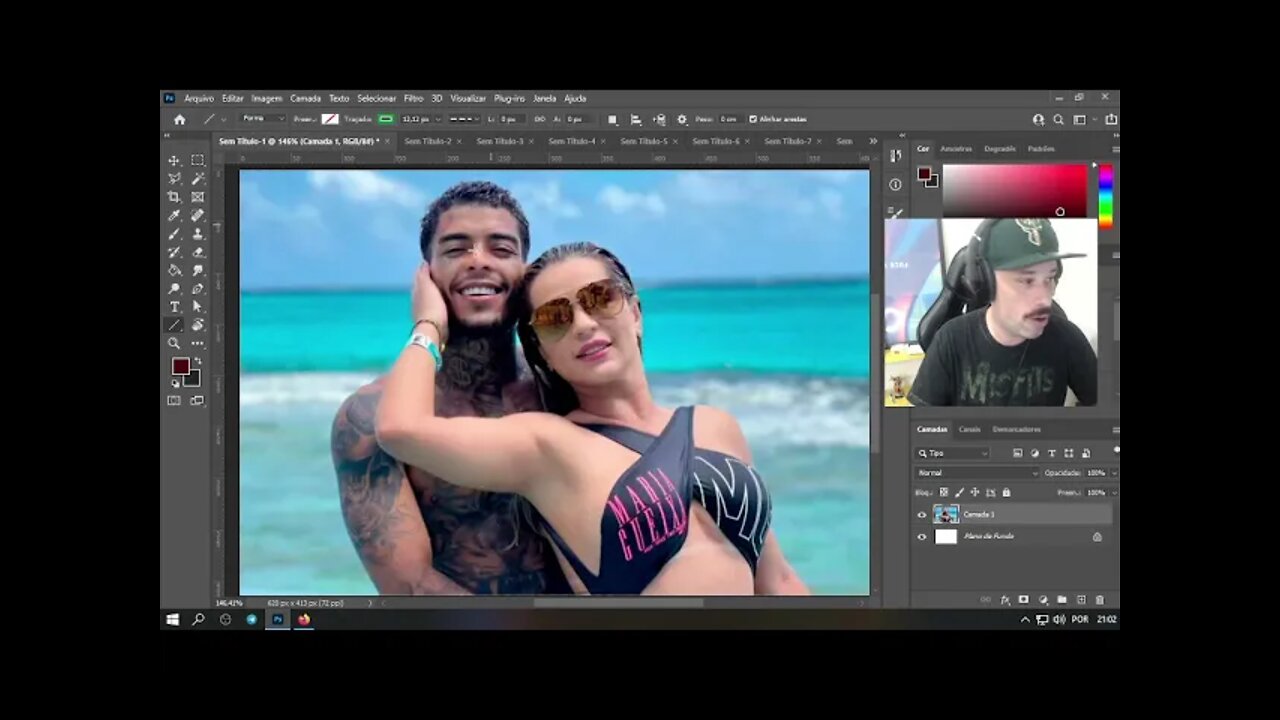Screen dimensions: 1280x720
Task: Select the Eyedropper tool
Action: pos(174,215)
